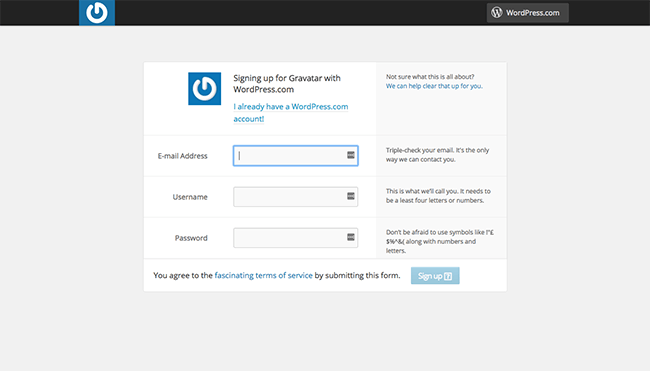Viewport: 650px width, 371px height.
Task: Click "Don't be afraid to use symbols" hint
Action: (440, 241)
